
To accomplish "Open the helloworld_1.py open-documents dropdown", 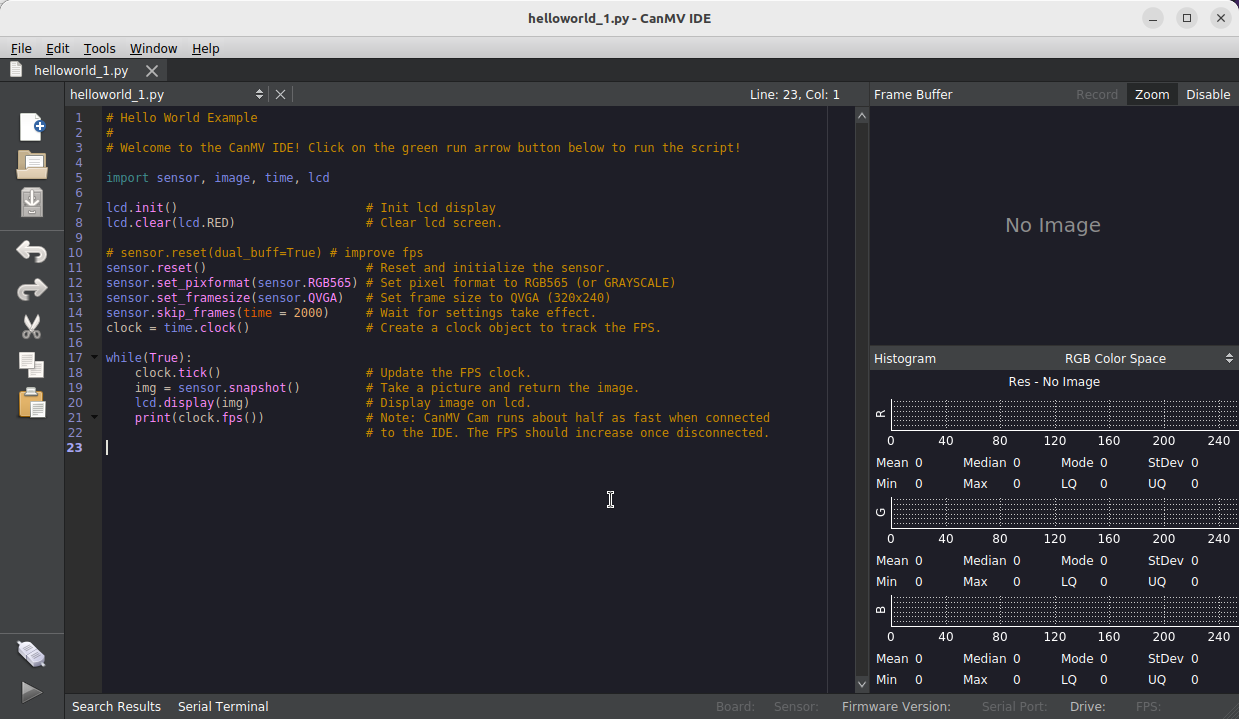I will [x=167, y=94].
